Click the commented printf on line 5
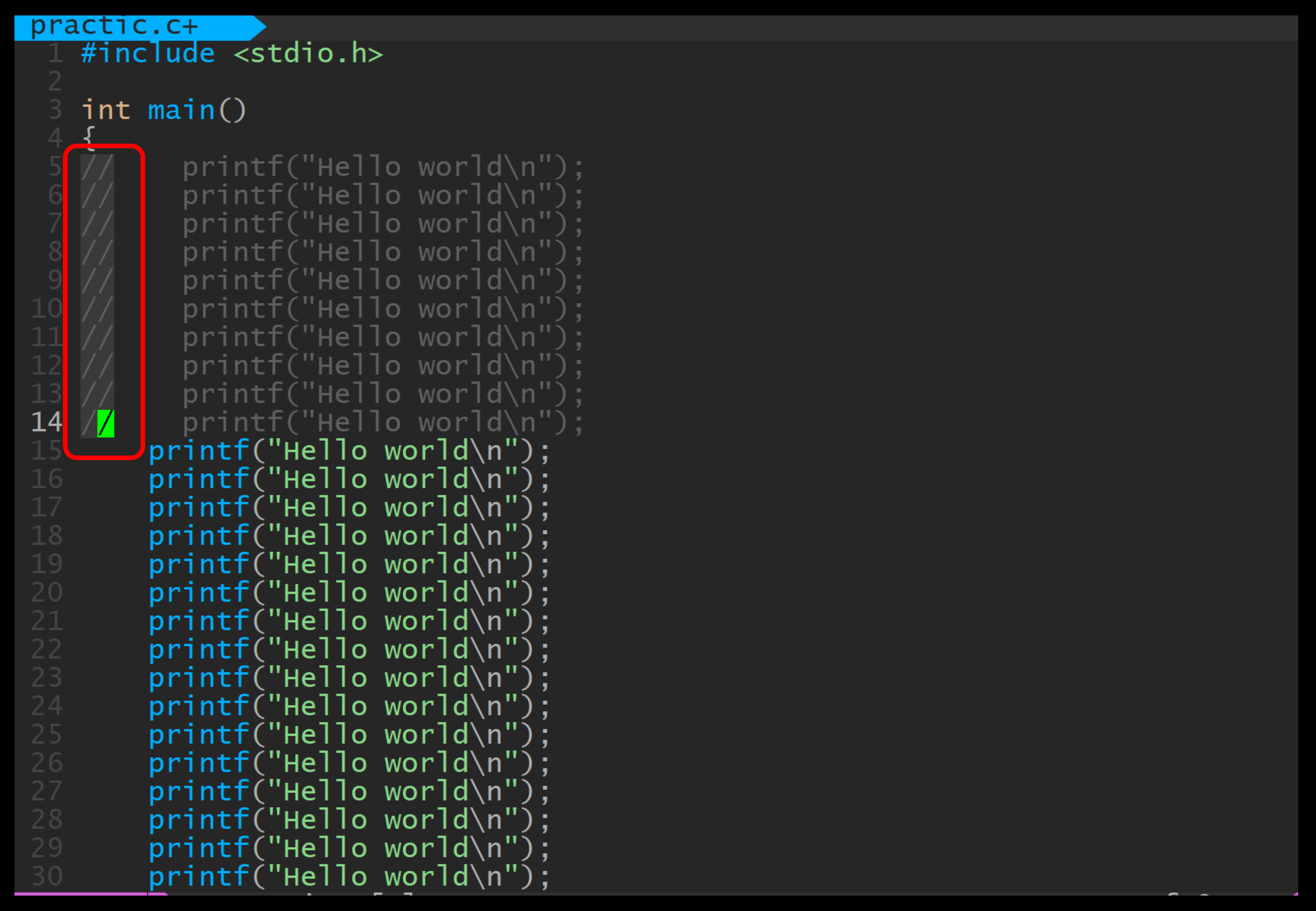Image resolution: width=1316 pixels, height=911 pixels. (383, 167)
